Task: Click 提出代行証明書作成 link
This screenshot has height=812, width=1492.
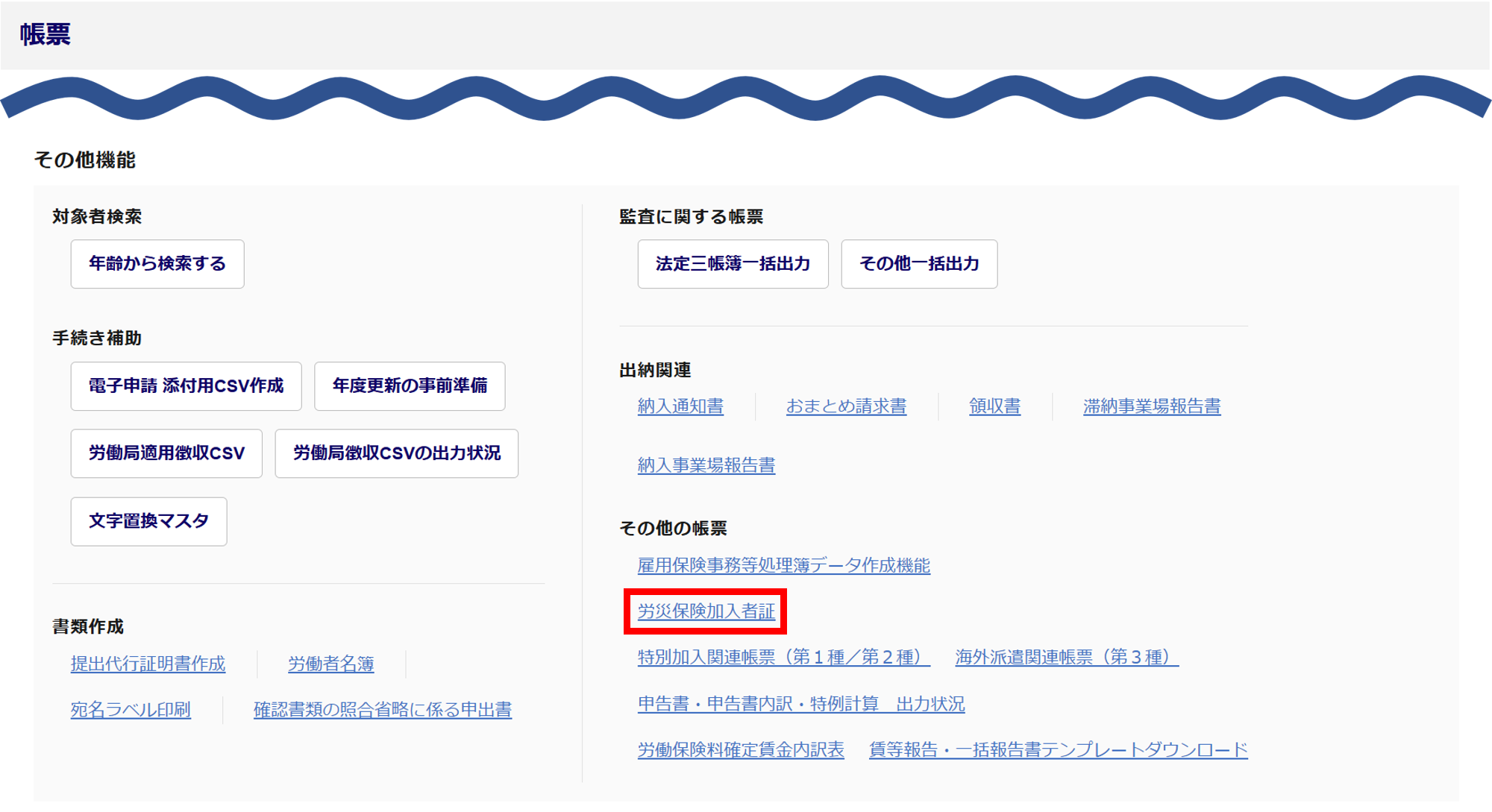Action: tap(148, 664)
